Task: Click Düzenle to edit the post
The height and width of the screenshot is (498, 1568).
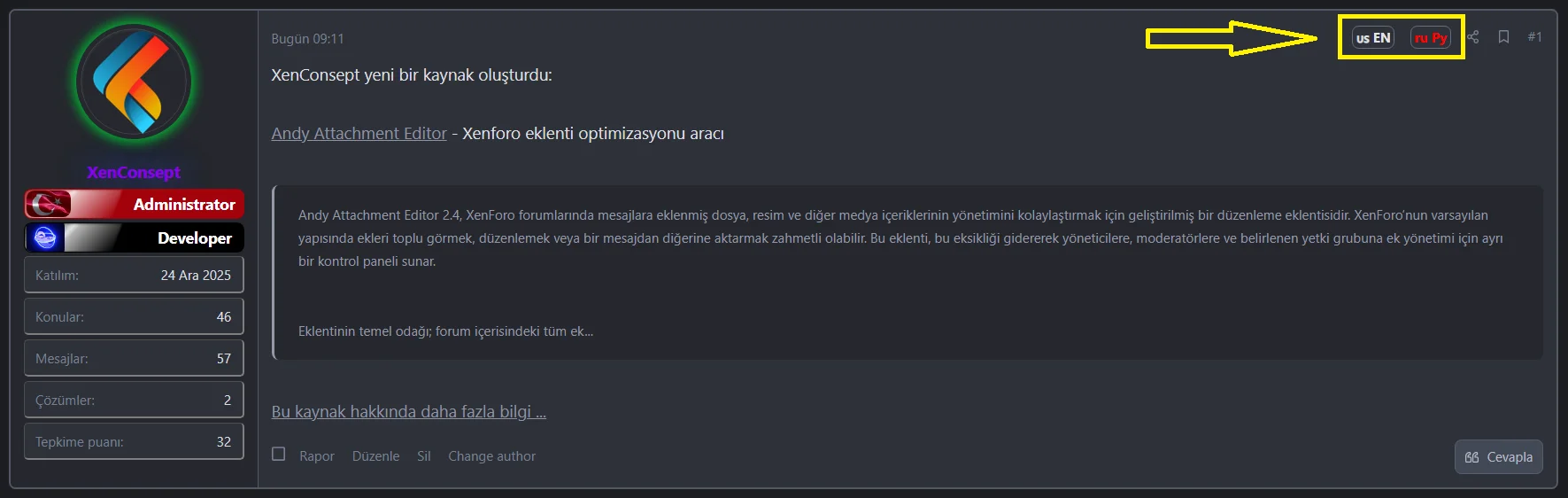Action: point(375,456)
